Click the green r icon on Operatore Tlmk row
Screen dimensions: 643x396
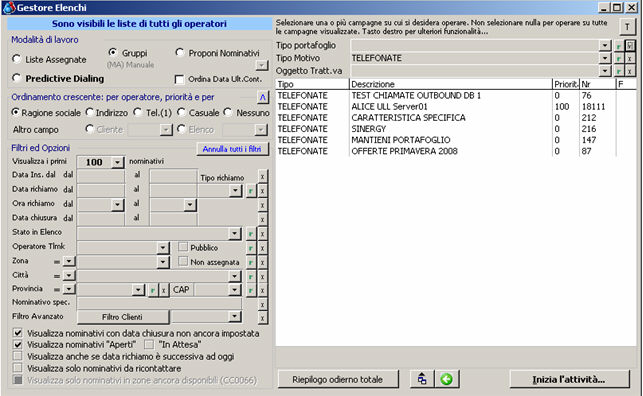coord(251,248)
